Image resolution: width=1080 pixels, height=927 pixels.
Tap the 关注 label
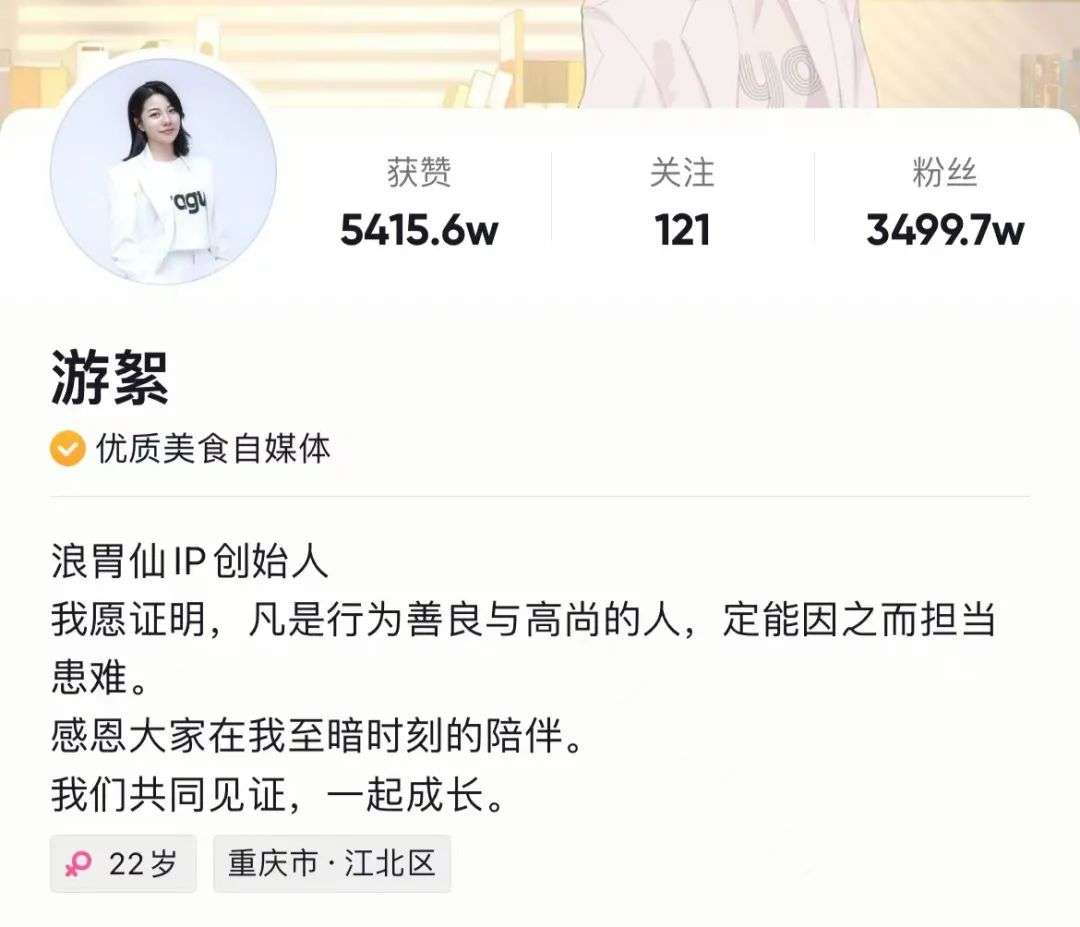pos(682,172)
